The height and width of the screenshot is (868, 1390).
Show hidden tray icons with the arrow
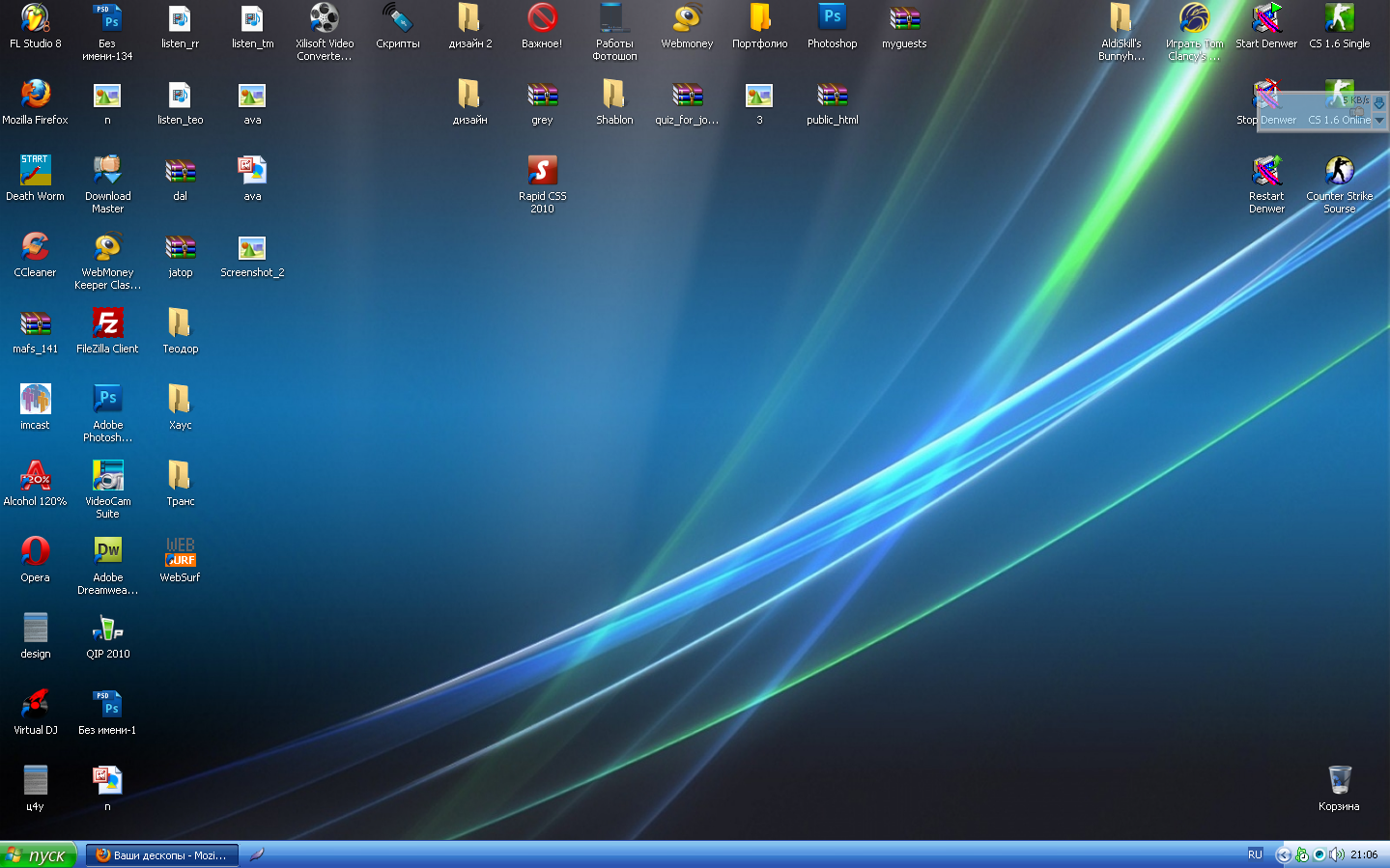coord(1283,854)
